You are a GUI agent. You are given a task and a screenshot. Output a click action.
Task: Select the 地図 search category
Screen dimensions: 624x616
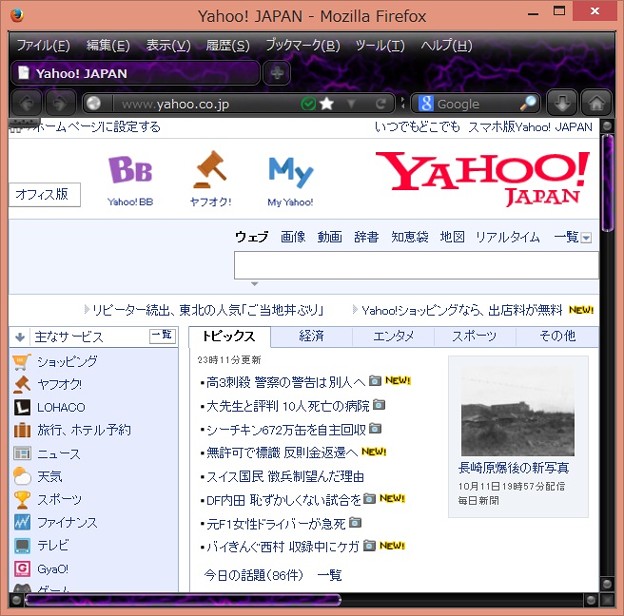[x=452, y=237]
